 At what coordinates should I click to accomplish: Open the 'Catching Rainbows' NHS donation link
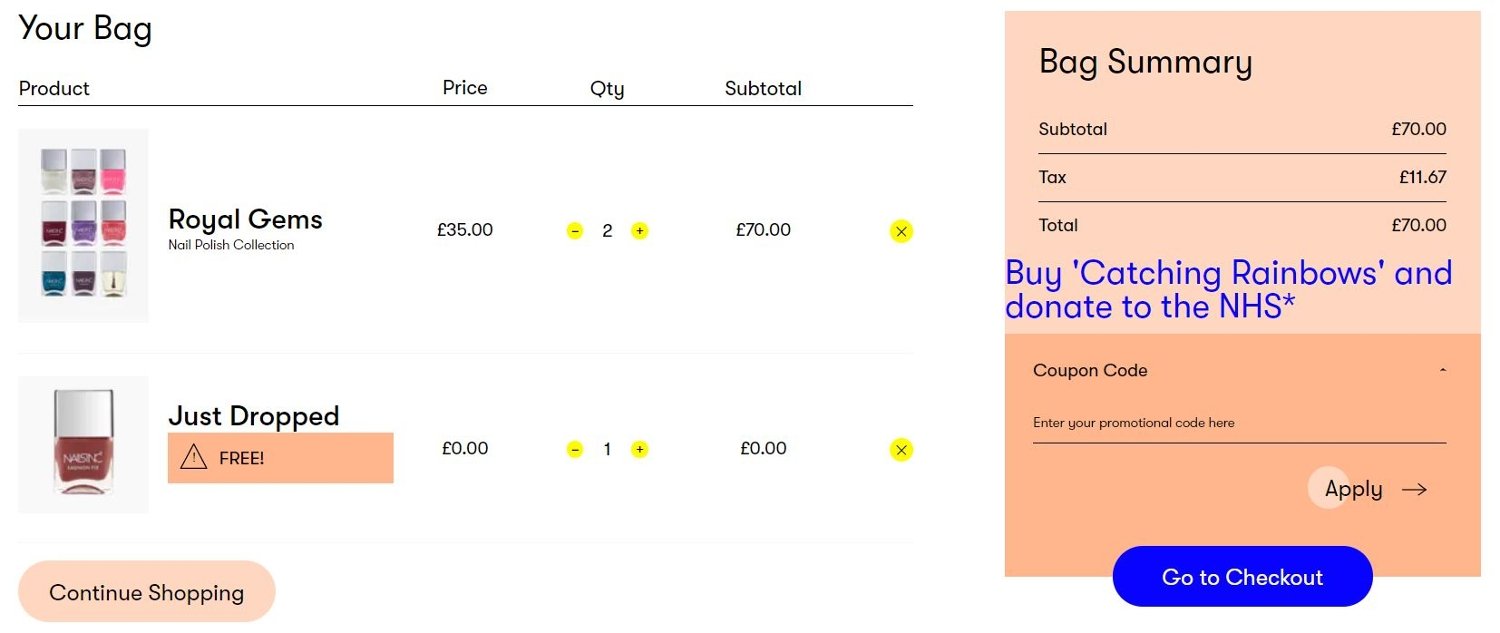[1229, 289]
